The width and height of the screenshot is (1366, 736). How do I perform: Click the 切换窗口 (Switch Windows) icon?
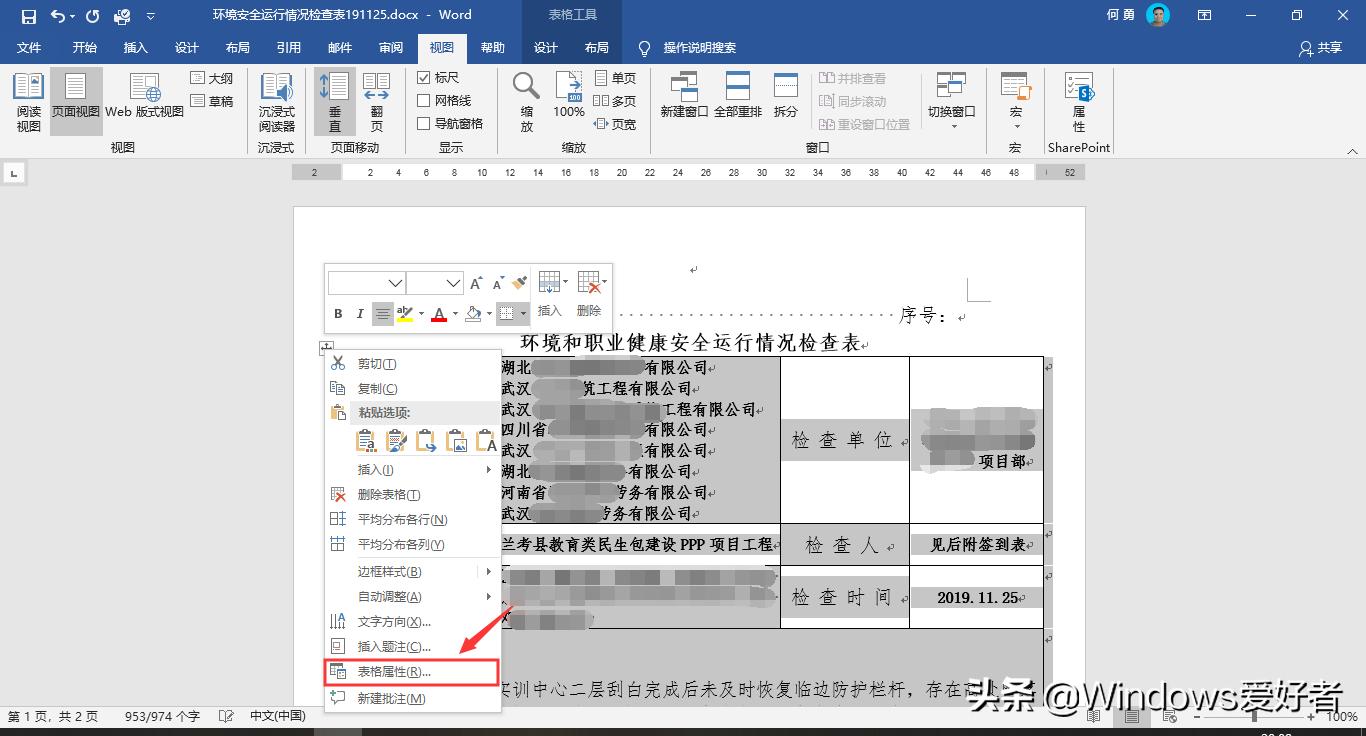[951, 95]
